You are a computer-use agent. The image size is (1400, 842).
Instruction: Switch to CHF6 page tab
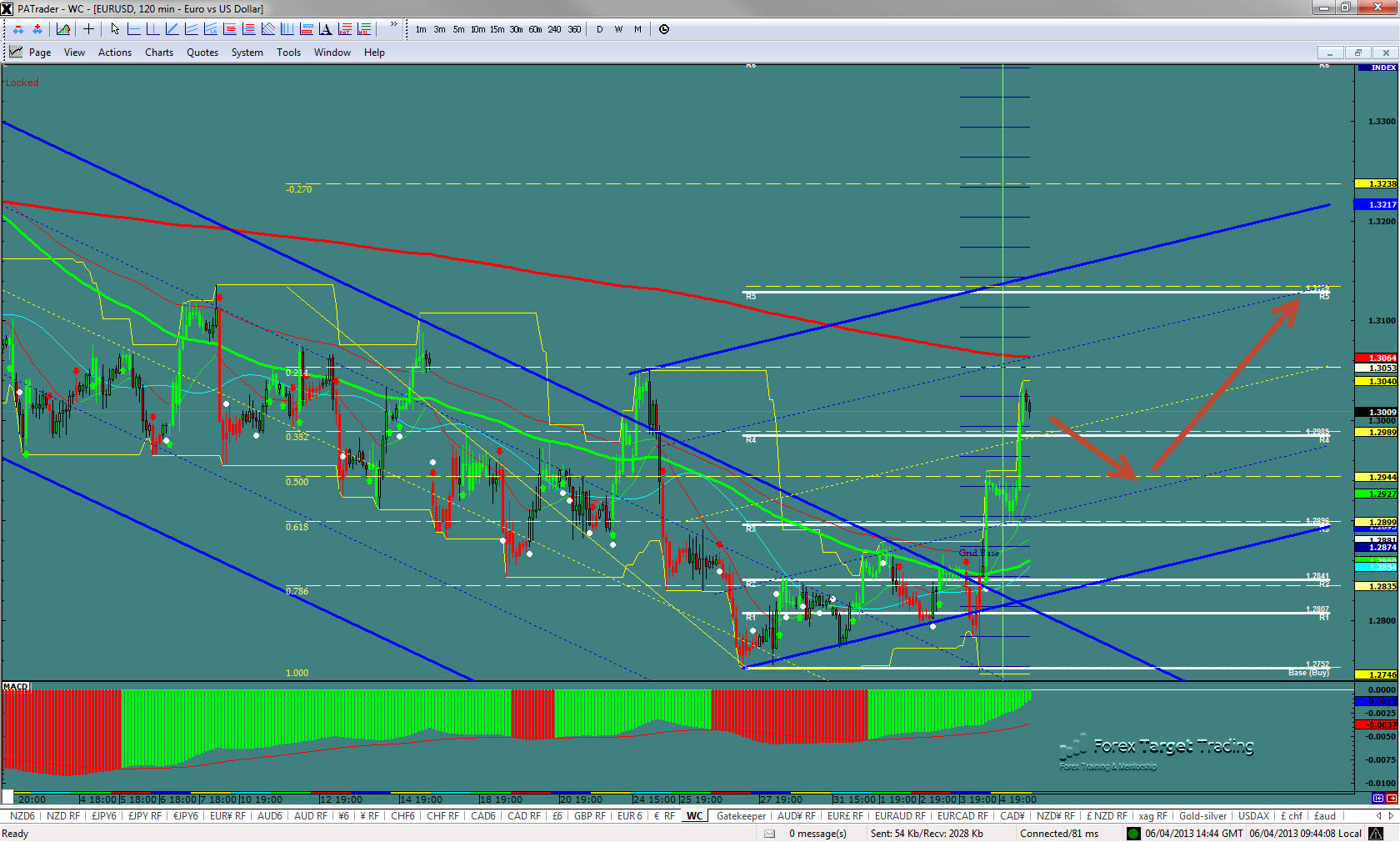(x=403, y=816)
